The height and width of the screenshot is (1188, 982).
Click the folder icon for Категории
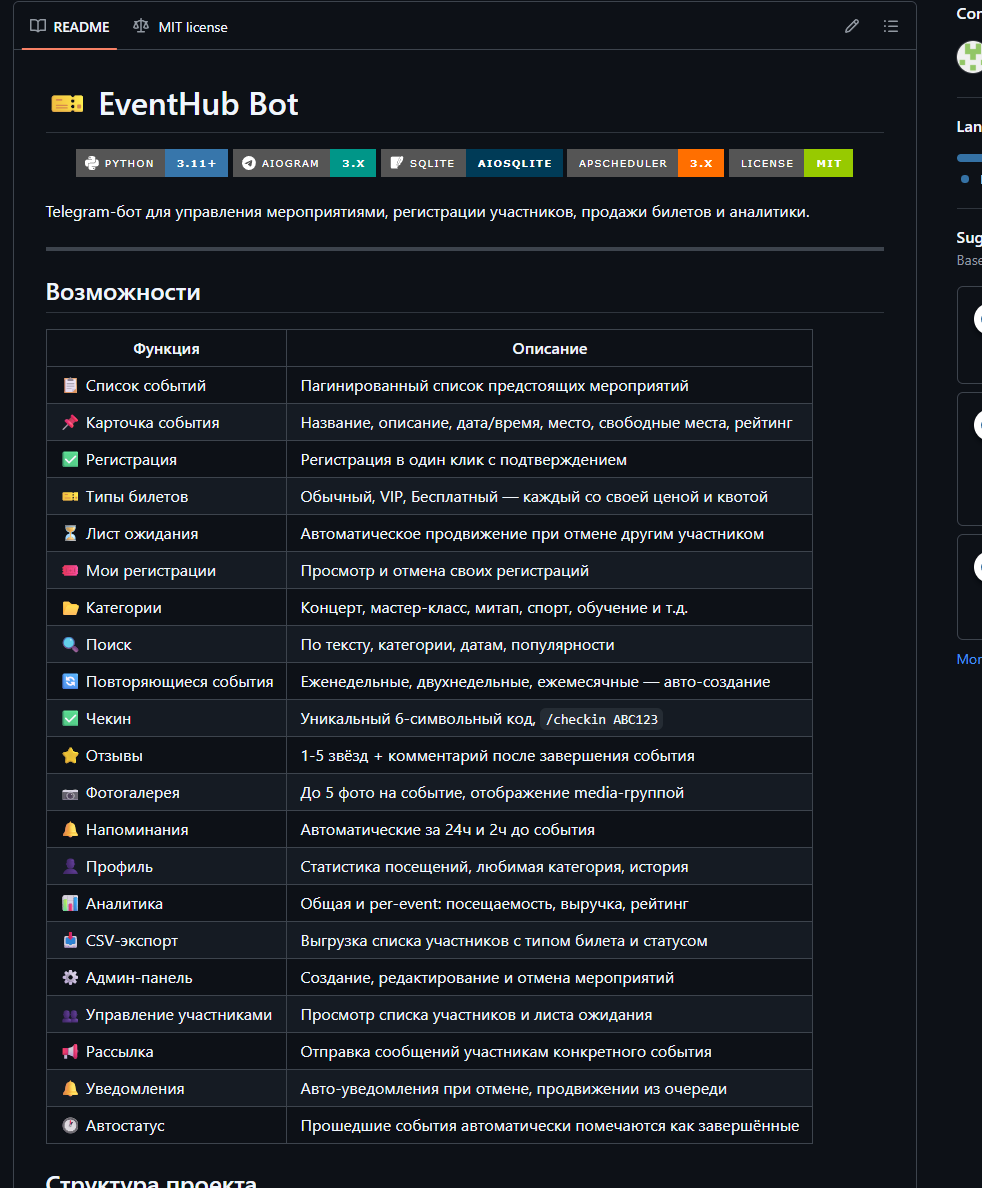click(70, 608)
